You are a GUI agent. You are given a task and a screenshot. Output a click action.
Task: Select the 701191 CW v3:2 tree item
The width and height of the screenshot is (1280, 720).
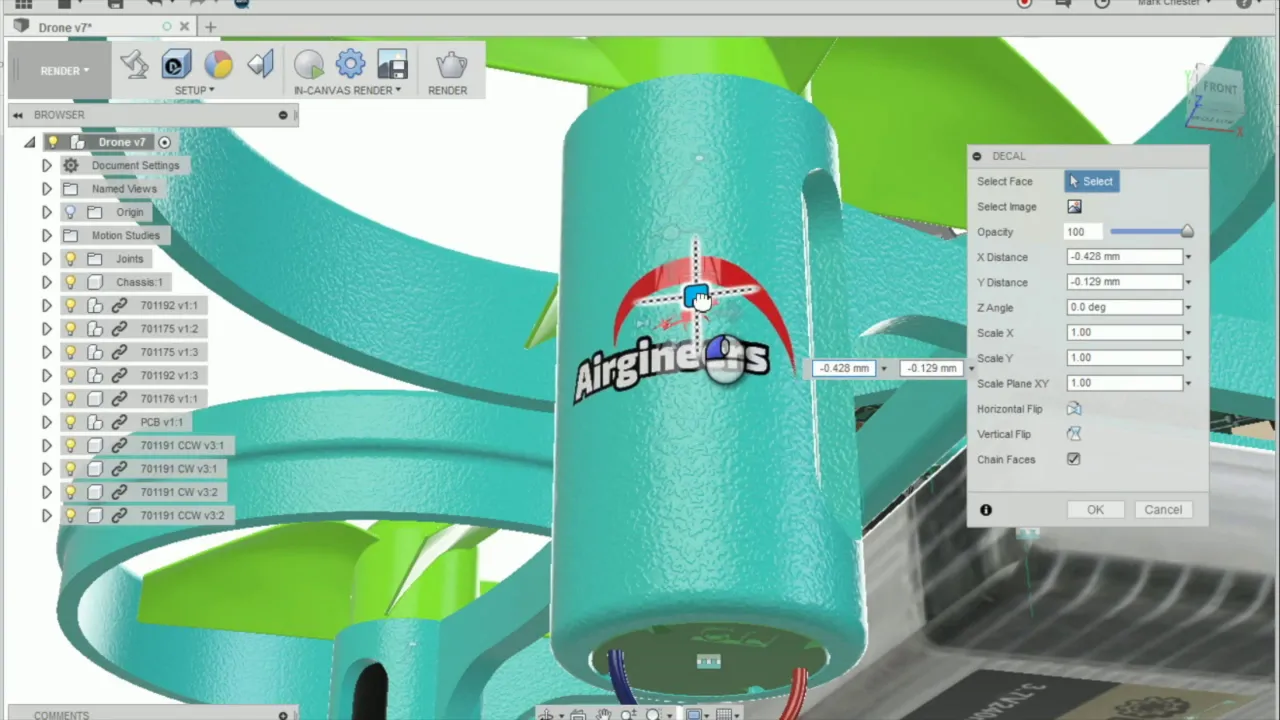(x=179, y=492)
